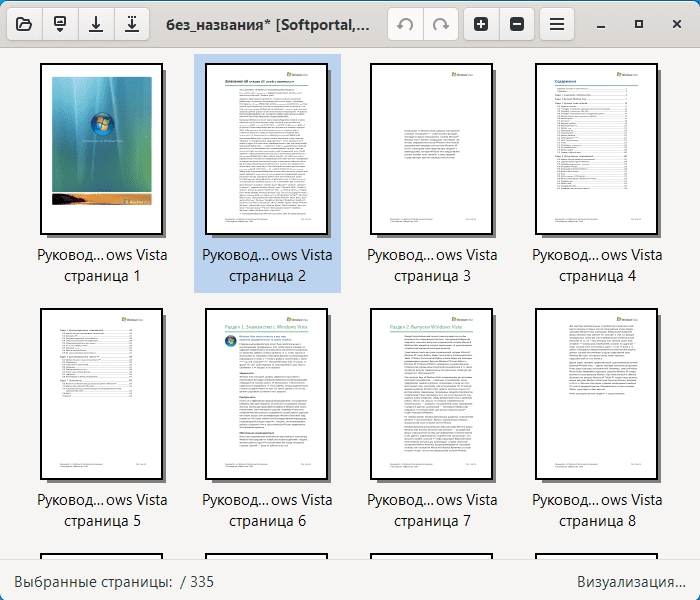Select the page 5 thumbnail
Image resolution: width=700 pixels, height=600 pixels.
101,394
